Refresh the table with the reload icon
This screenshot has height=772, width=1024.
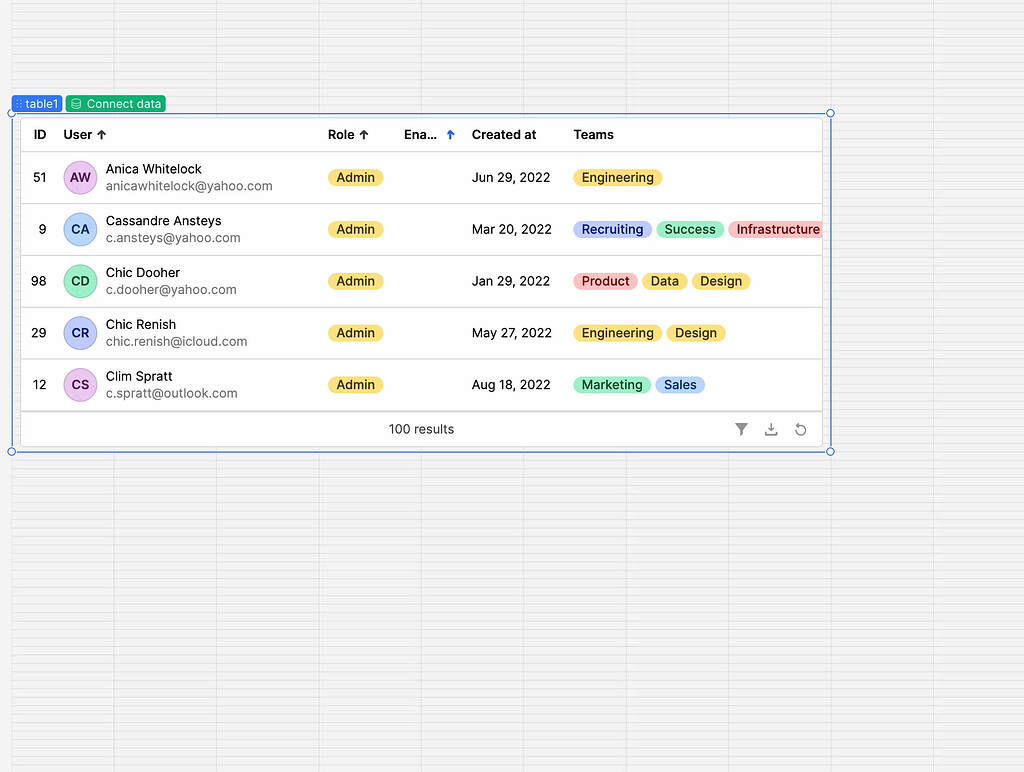[800, 429]
